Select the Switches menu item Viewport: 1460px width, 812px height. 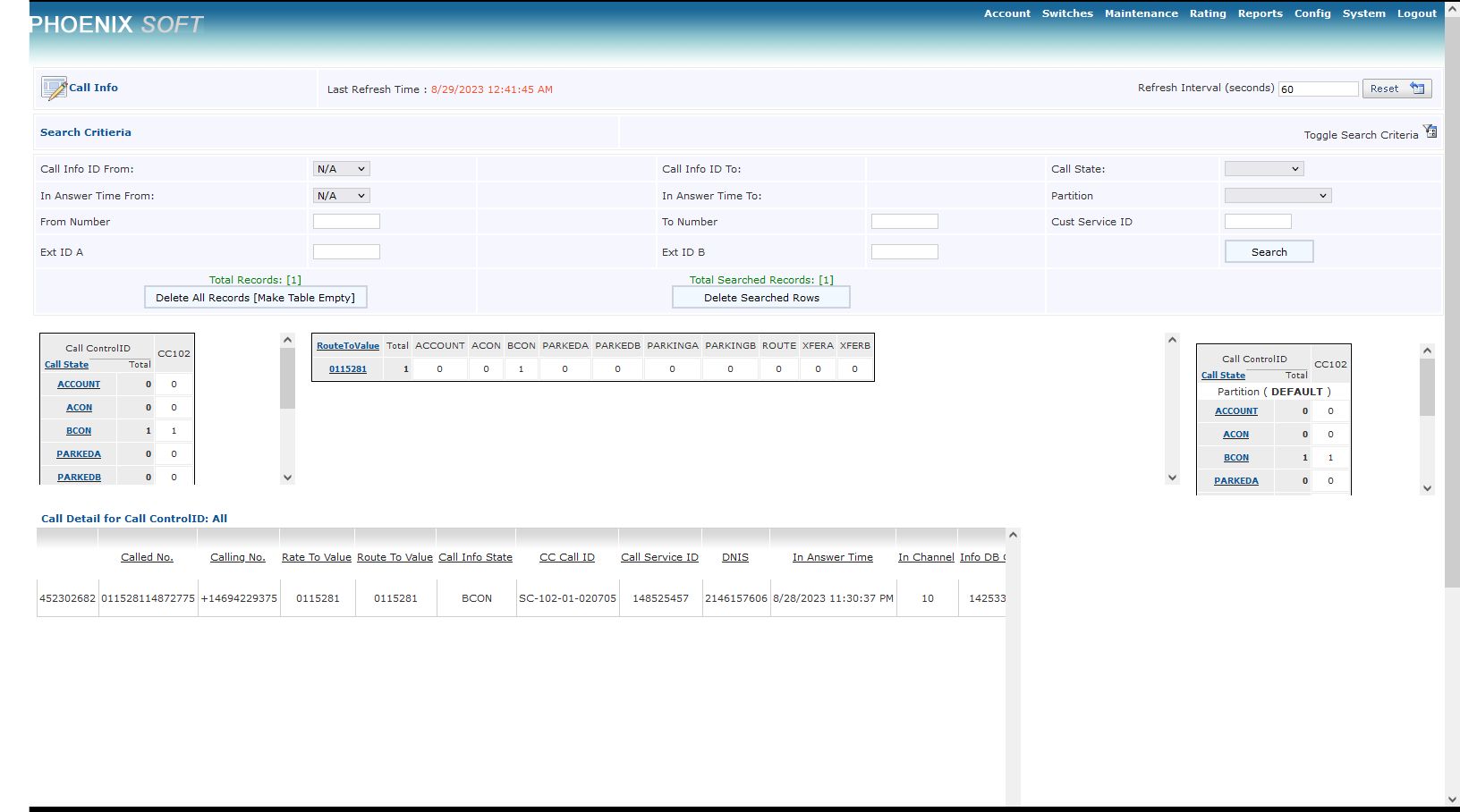1067,13
